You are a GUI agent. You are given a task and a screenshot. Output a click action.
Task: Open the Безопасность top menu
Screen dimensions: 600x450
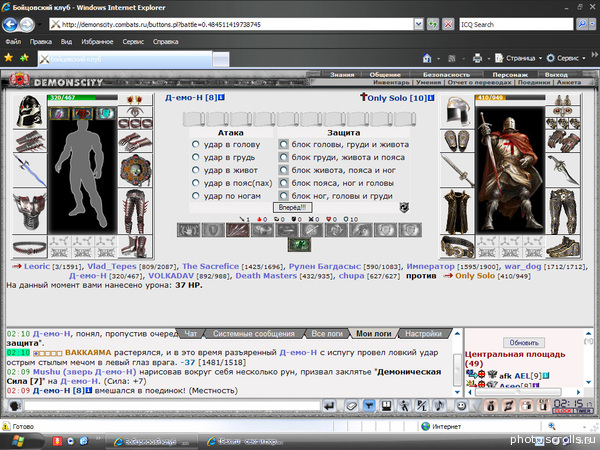(446, 75)
